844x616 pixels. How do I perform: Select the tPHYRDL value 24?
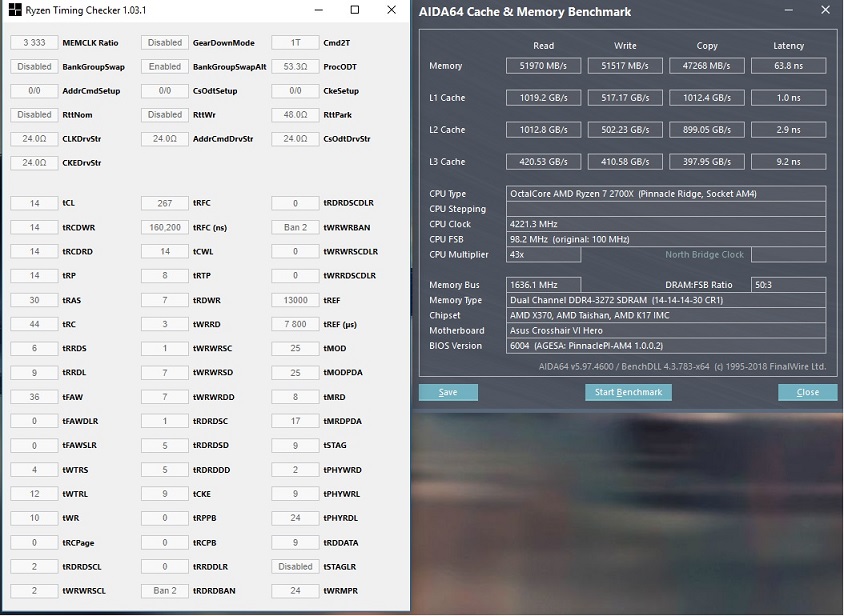[295, 518]
